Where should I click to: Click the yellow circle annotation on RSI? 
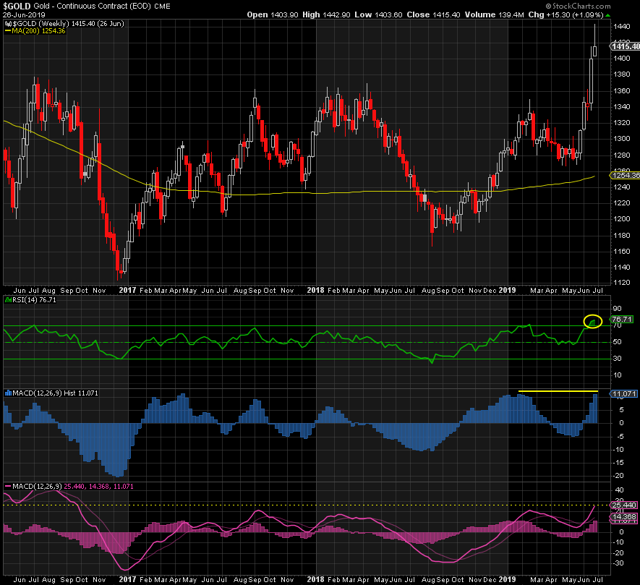pyautogui.click(x=592, y=322)
